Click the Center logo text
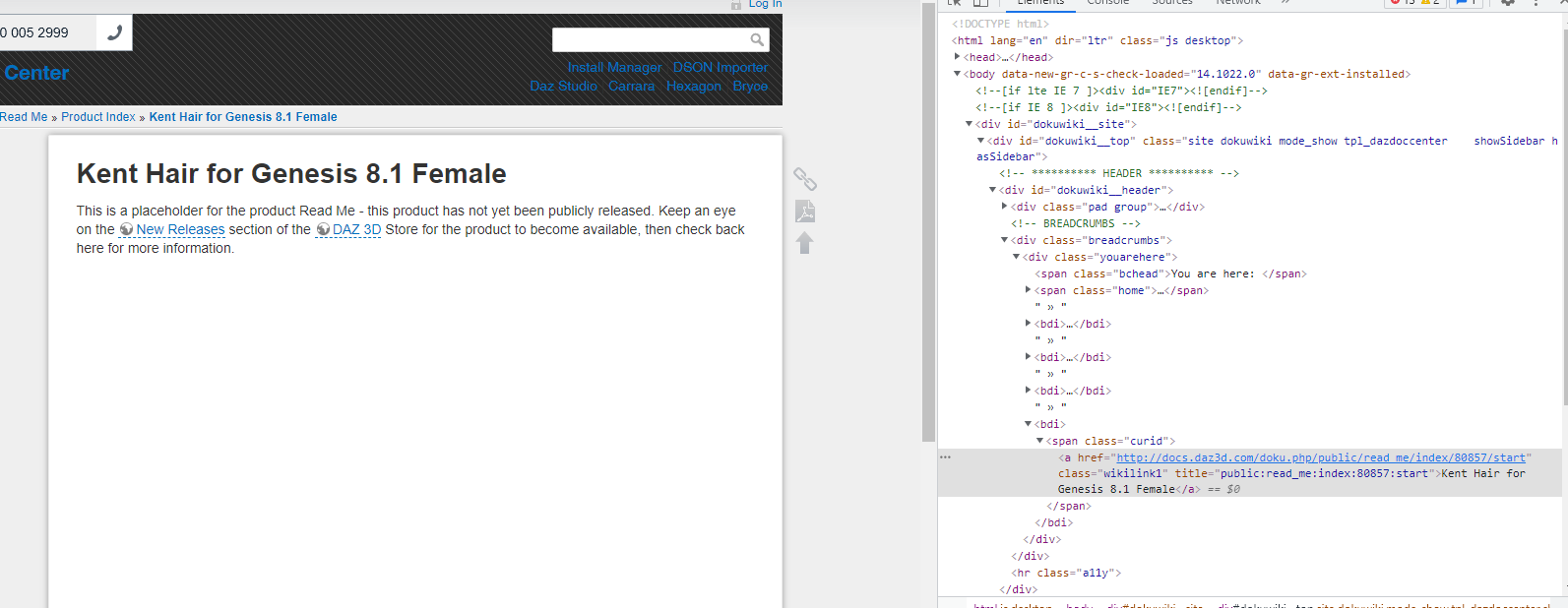This screenshot has height=608, width=1568. 35,73
